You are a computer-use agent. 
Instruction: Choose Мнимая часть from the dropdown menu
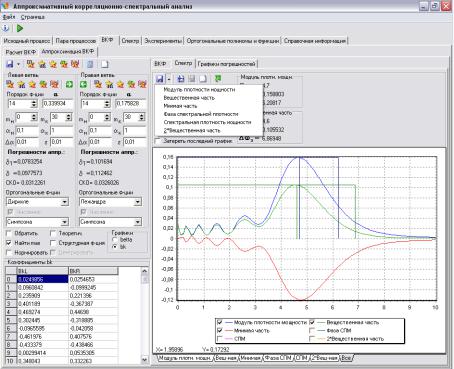180,106
